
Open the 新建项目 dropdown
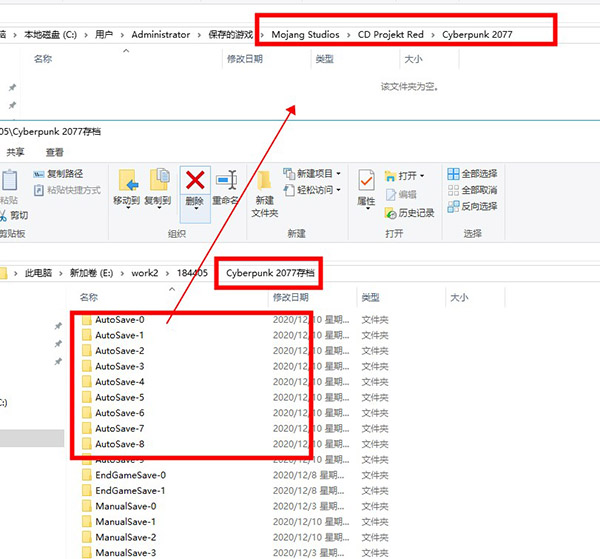coord(339,174)
